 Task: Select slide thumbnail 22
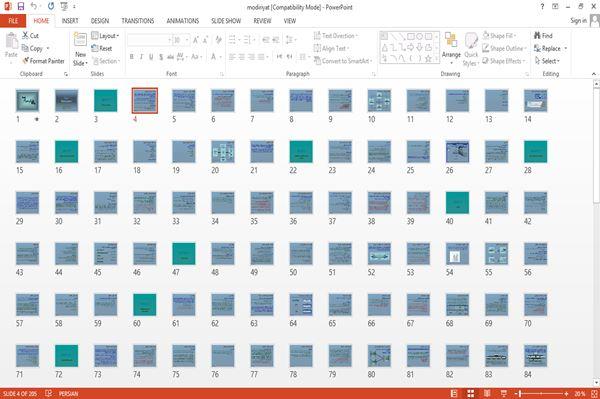click(301, 151)
